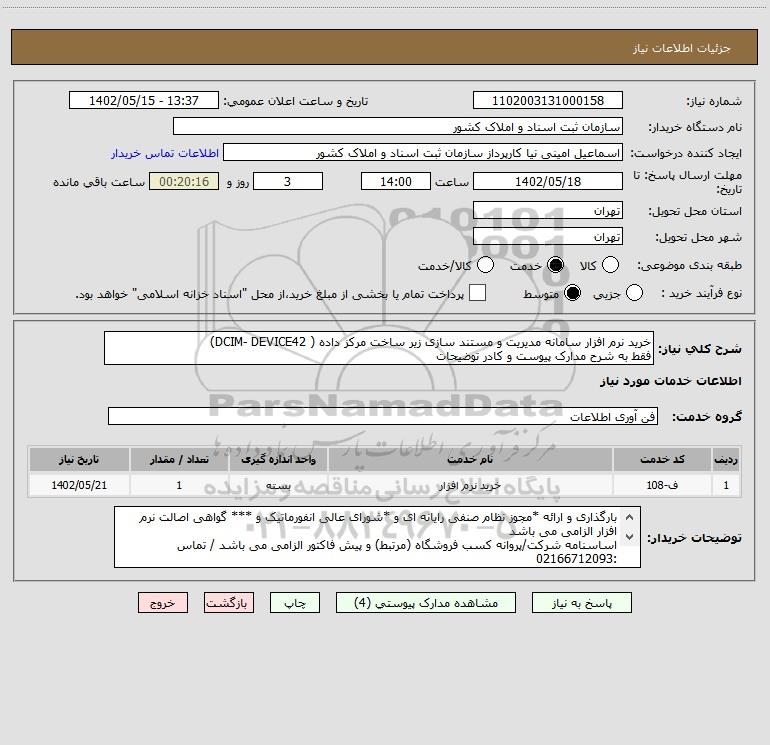Screen dimensions: 770x745
Task: Click the بازگشت back button
Action: (x=229, y=603)
